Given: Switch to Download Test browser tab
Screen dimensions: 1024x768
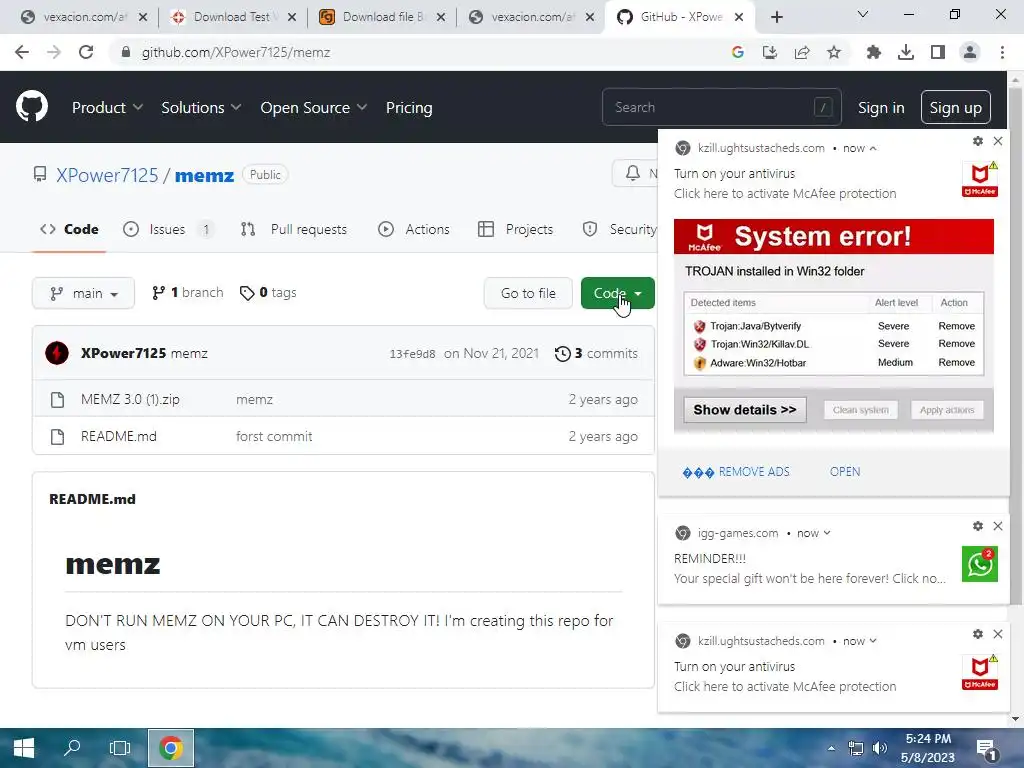Looking at the screenshot, I should click(x=232, y=17).
